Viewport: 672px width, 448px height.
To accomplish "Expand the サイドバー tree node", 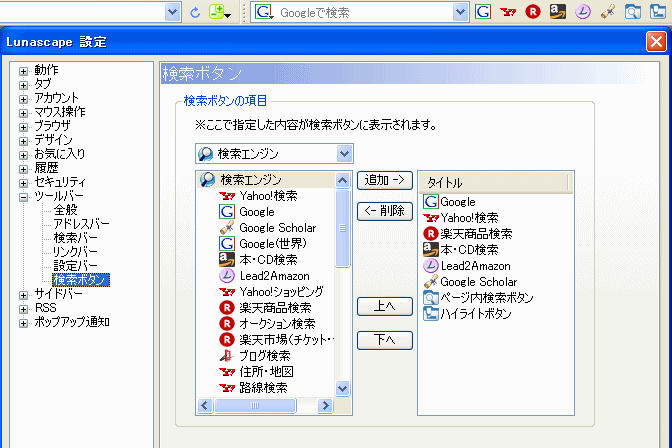I will (24, 295).
